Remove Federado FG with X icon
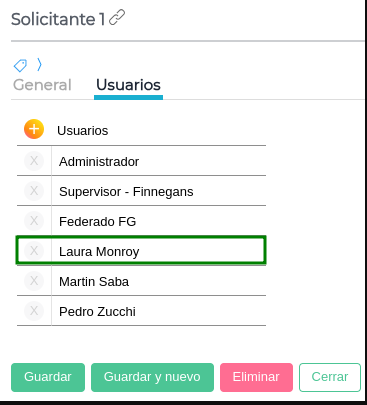367x405 pixels. [x=34, y=221]
